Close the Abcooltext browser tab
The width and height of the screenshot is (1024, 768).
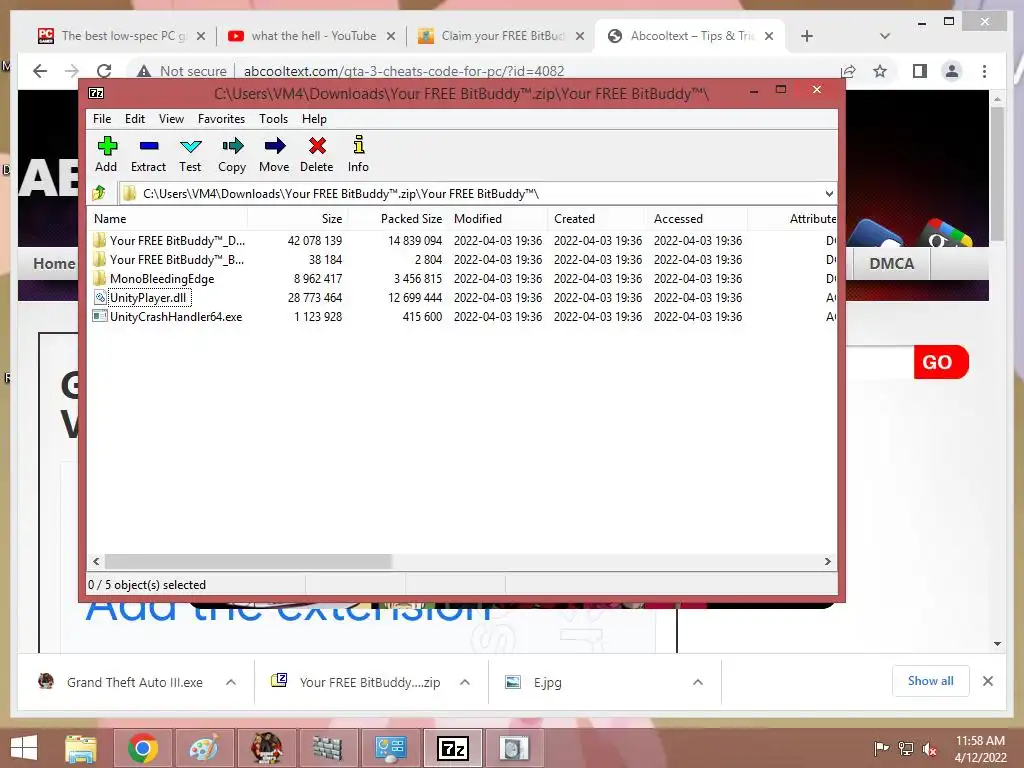tap(769, 36)
